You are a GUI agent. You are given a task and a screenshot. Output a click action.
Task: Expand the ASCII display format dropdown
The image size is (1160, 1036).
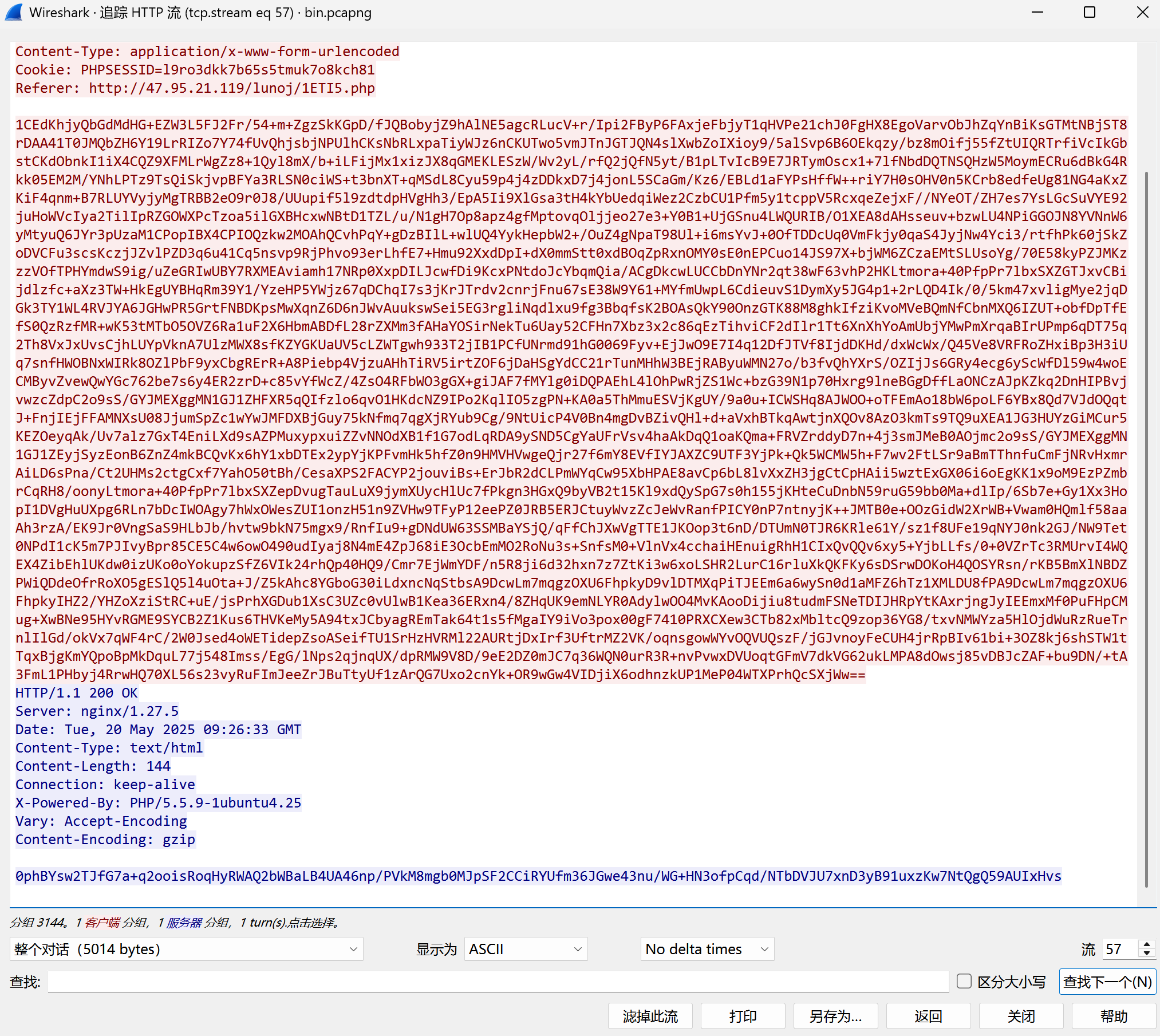(525, 949)
